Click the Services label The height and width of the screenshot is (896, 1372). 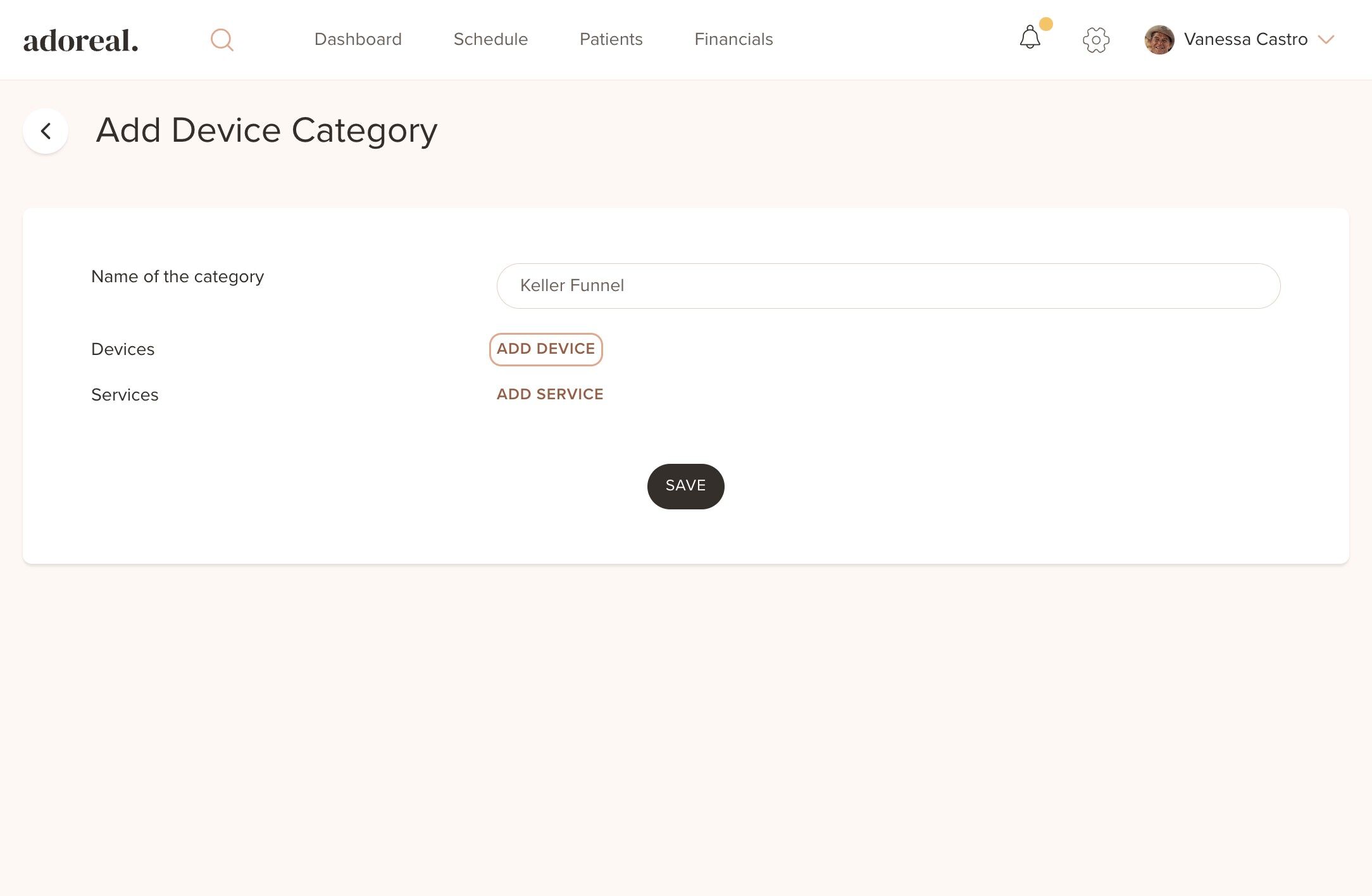coord(125,395)
